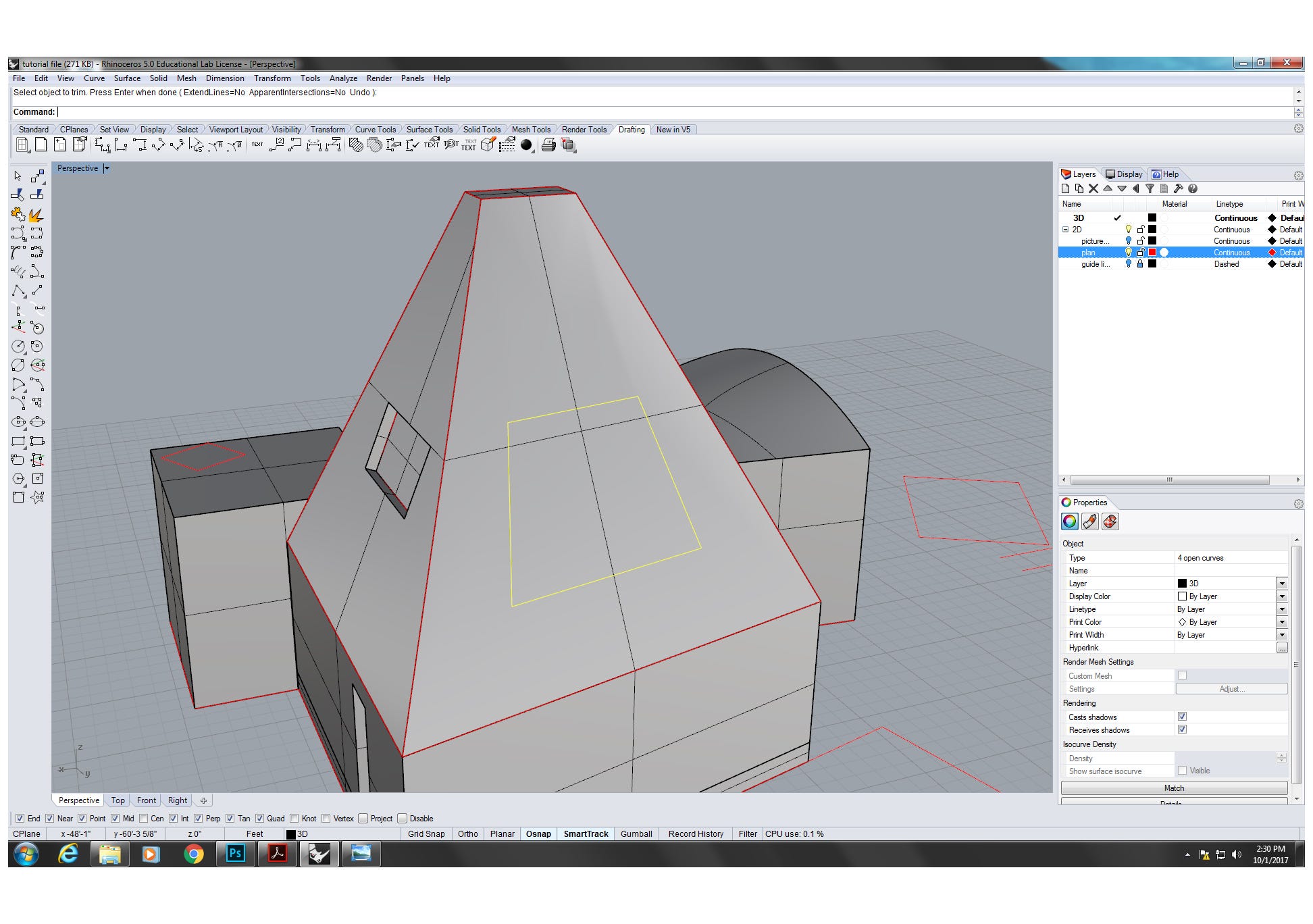1313x924 pixels.
Task: Click the Match button in Properties
Action: coord(1174,788)
